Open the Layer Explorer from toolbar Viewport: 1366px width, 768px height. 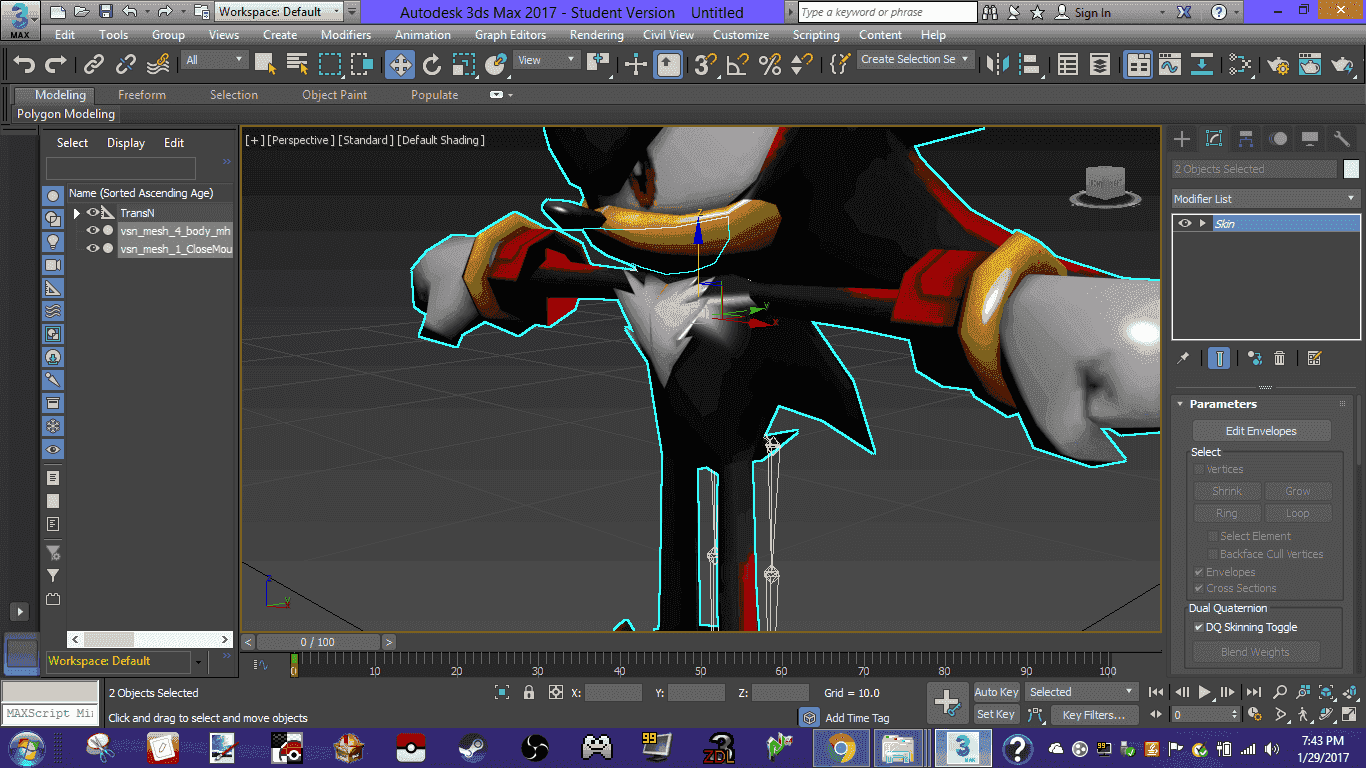(1100, 65)
